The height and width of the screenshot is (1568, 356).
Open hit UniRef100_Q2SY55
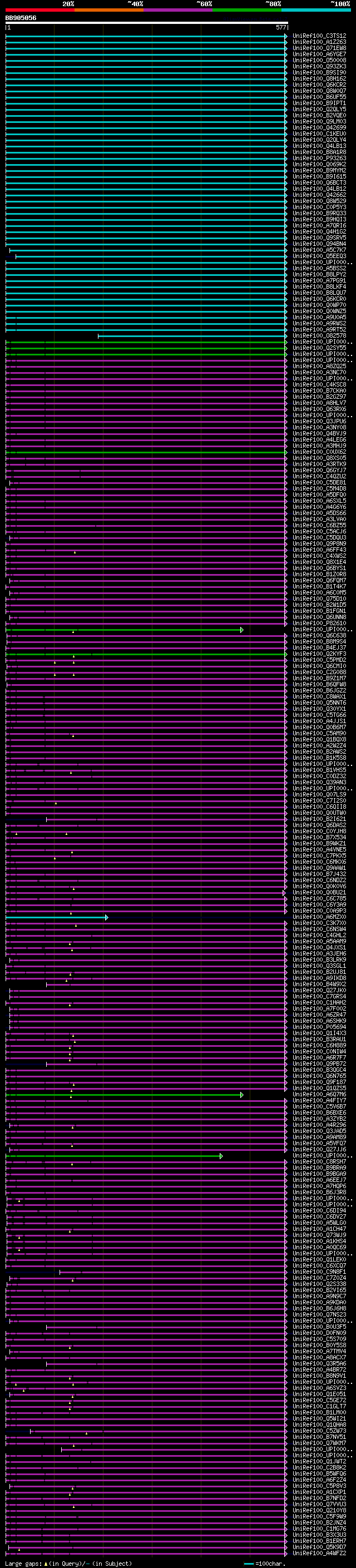pos(319,348)
